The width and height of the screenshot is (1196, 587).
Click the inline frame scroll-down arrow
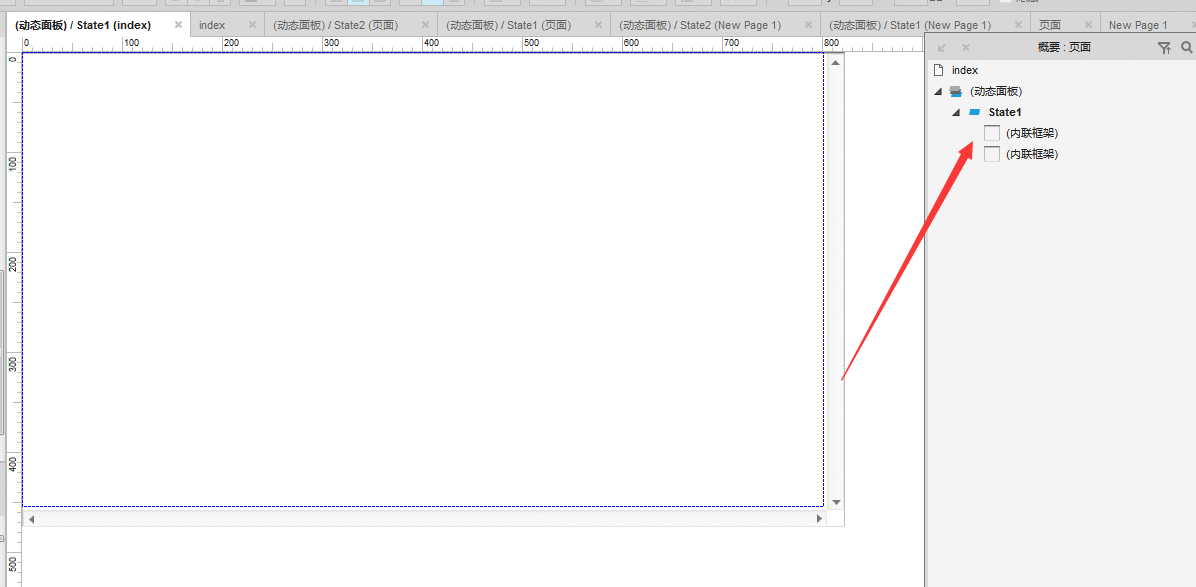click(x=835, y=502)
